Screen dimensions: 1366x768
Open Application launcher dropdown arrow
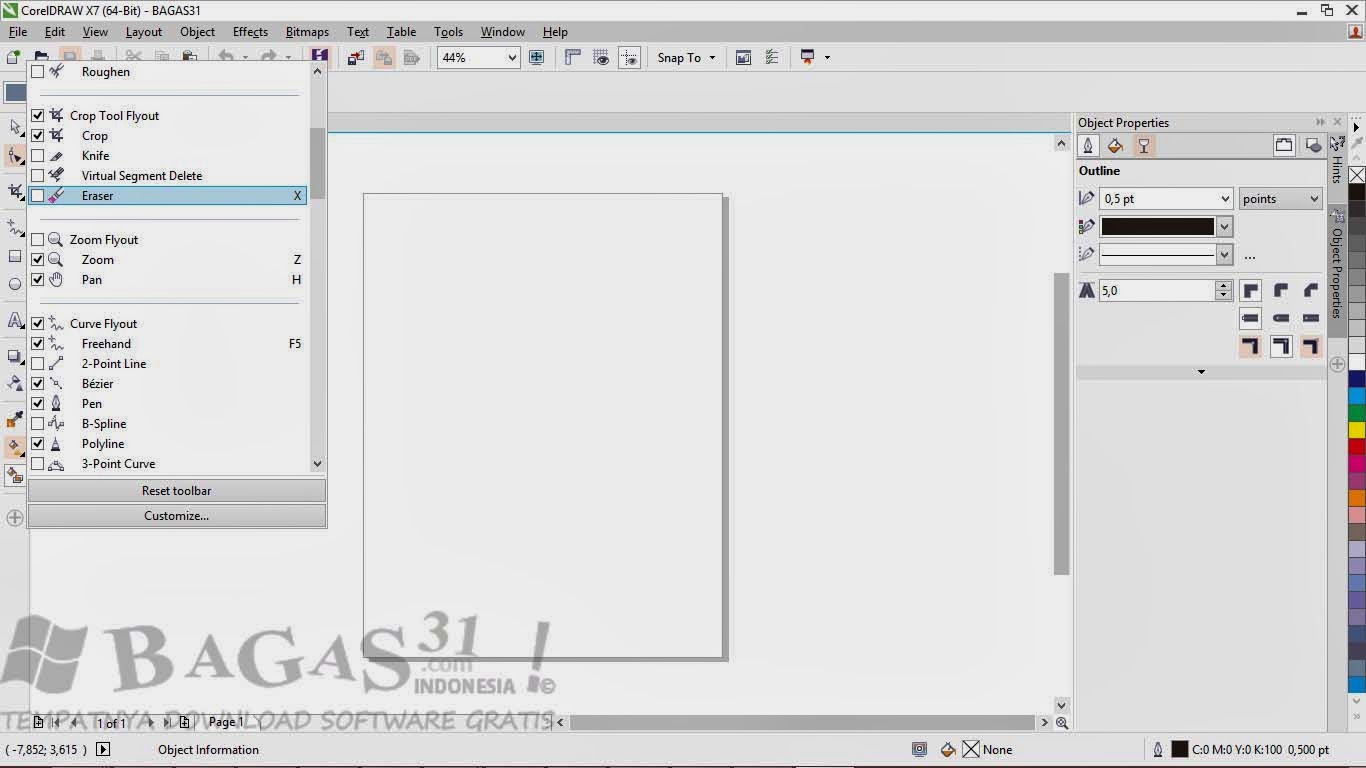coord(827,57)
